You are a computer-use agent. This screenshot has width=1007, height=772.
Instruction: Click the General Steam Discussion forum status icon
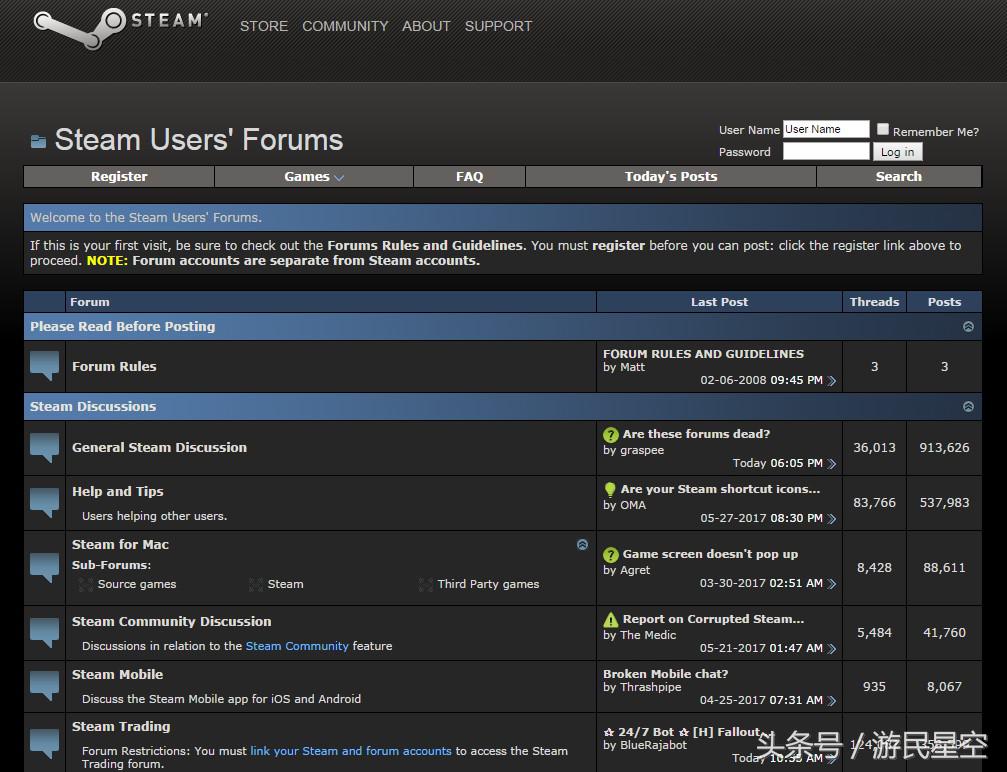[45, 447]
